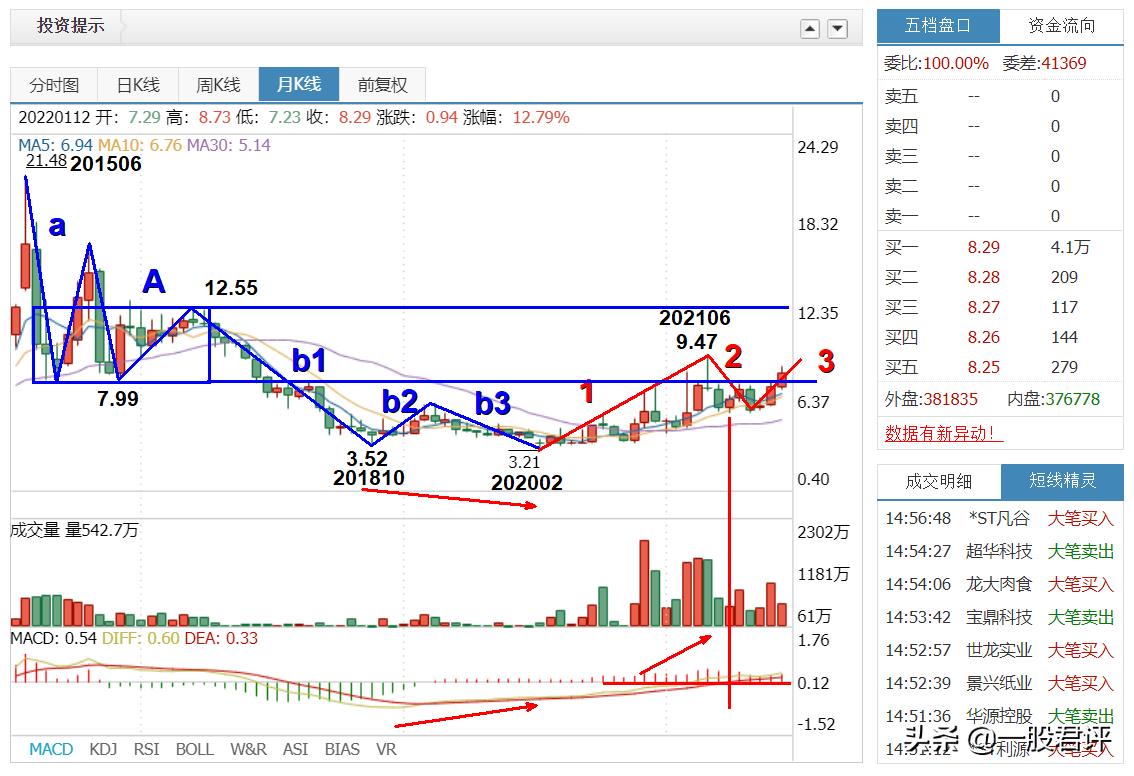Screen dimensions: 1134x776
Task: Open the 前复权 tab
Action: point(383,85)
